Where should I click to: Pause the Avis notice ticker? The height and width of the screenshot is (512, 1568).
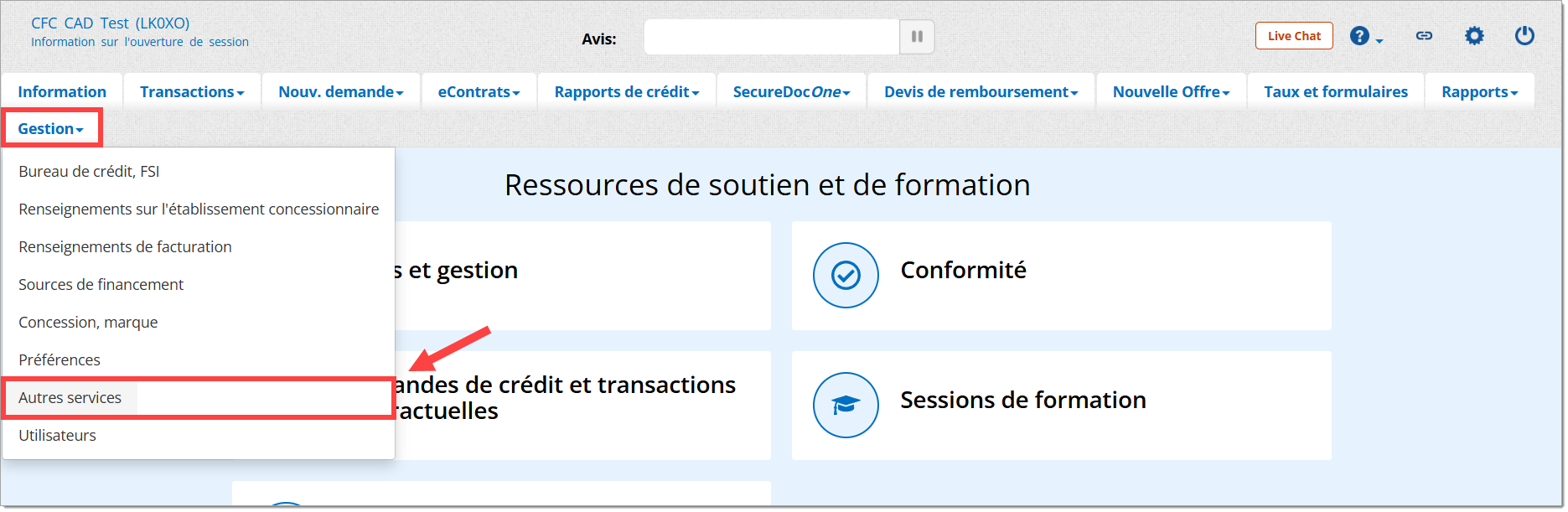[917, 37]
